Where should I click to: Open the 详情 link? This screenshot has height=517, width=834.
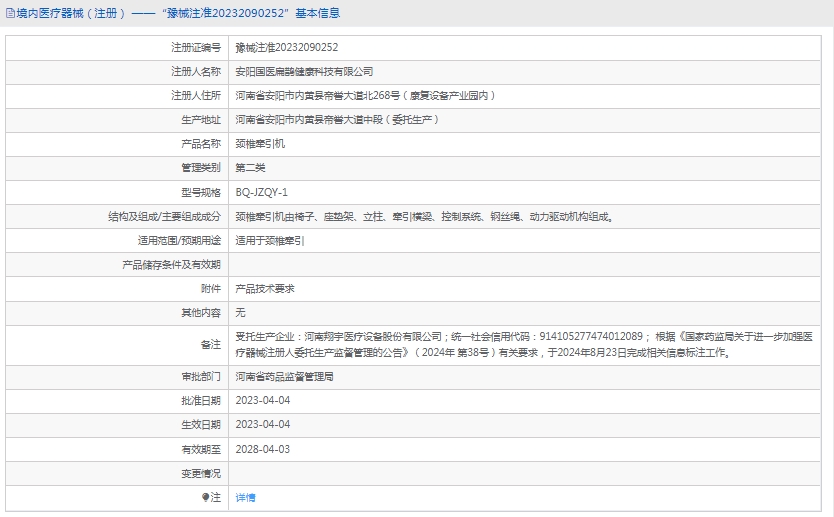tap(245, 497)
